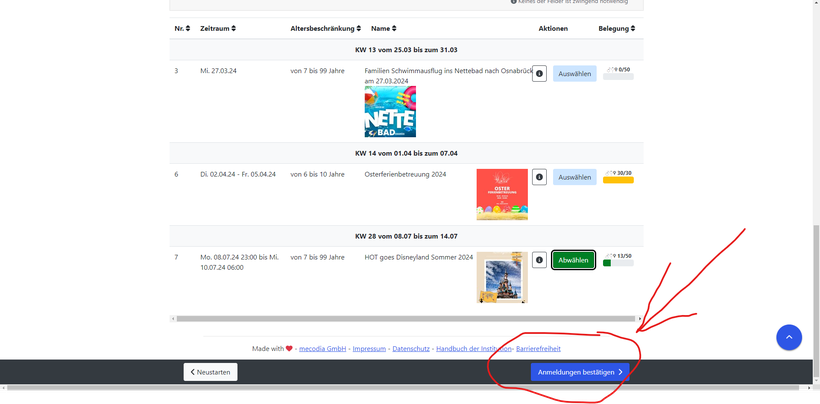Viewport: 820px width, 404px height.
Task: Click the table's horizontal scrollbar
Action: click(x=406, y=318)
